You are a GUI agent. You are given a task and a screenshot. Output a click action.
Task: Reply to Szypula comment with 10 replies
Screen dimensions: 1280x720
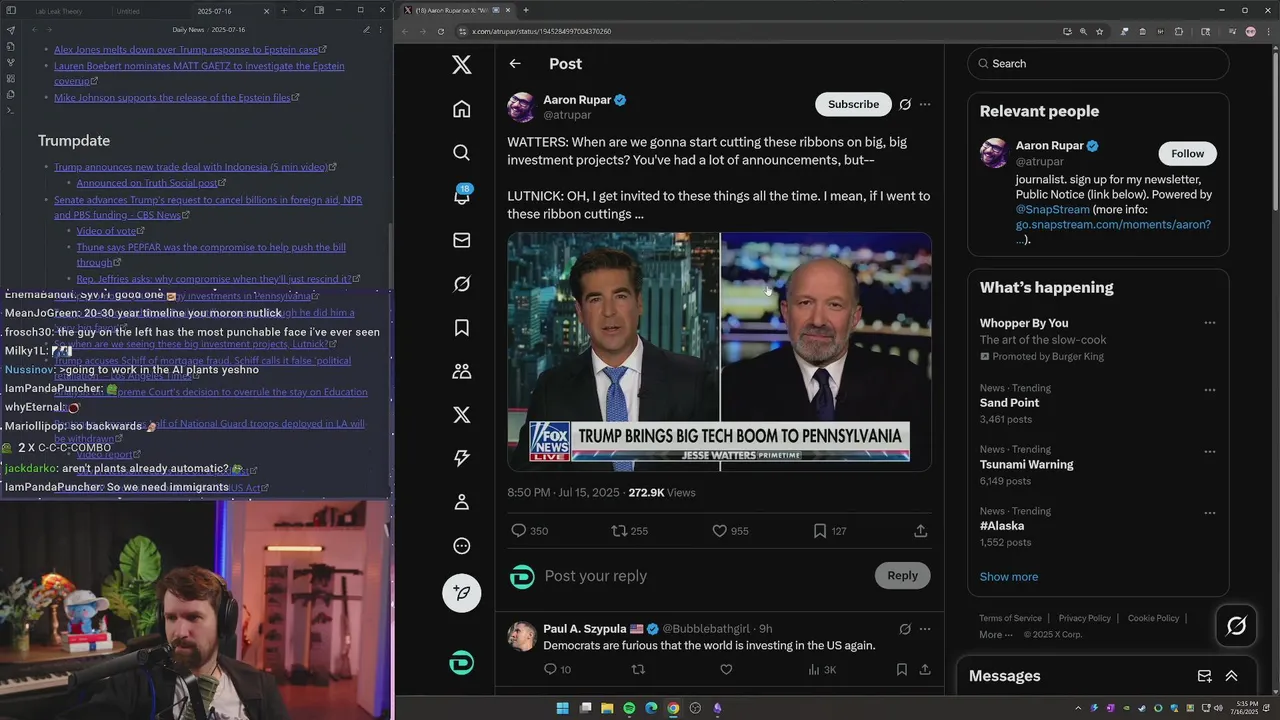(557, 670)
